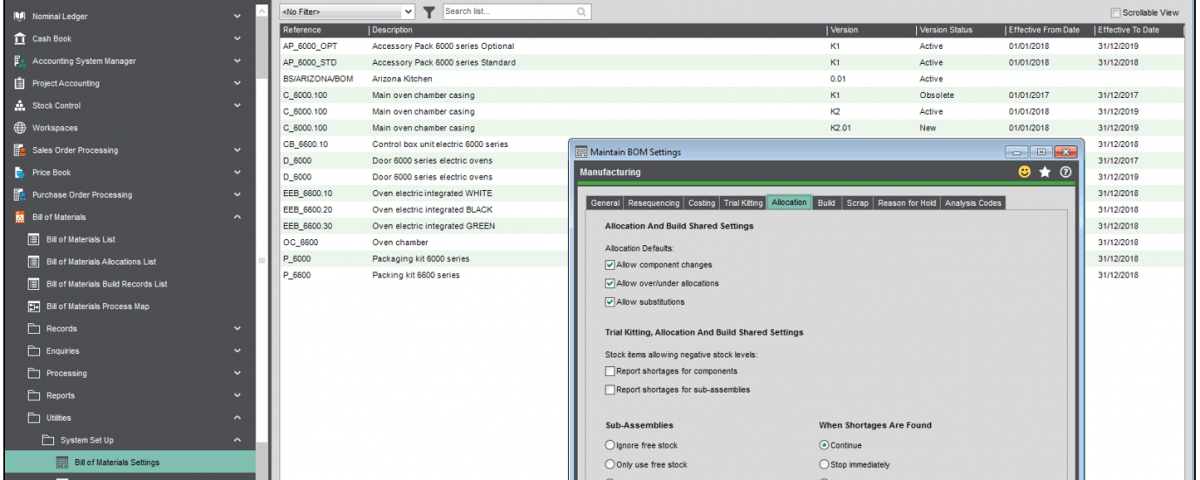This screenshot has width=1200, height=480.
Task: Open Bill of Materials Process Map
Action: [x=97, y=306]
